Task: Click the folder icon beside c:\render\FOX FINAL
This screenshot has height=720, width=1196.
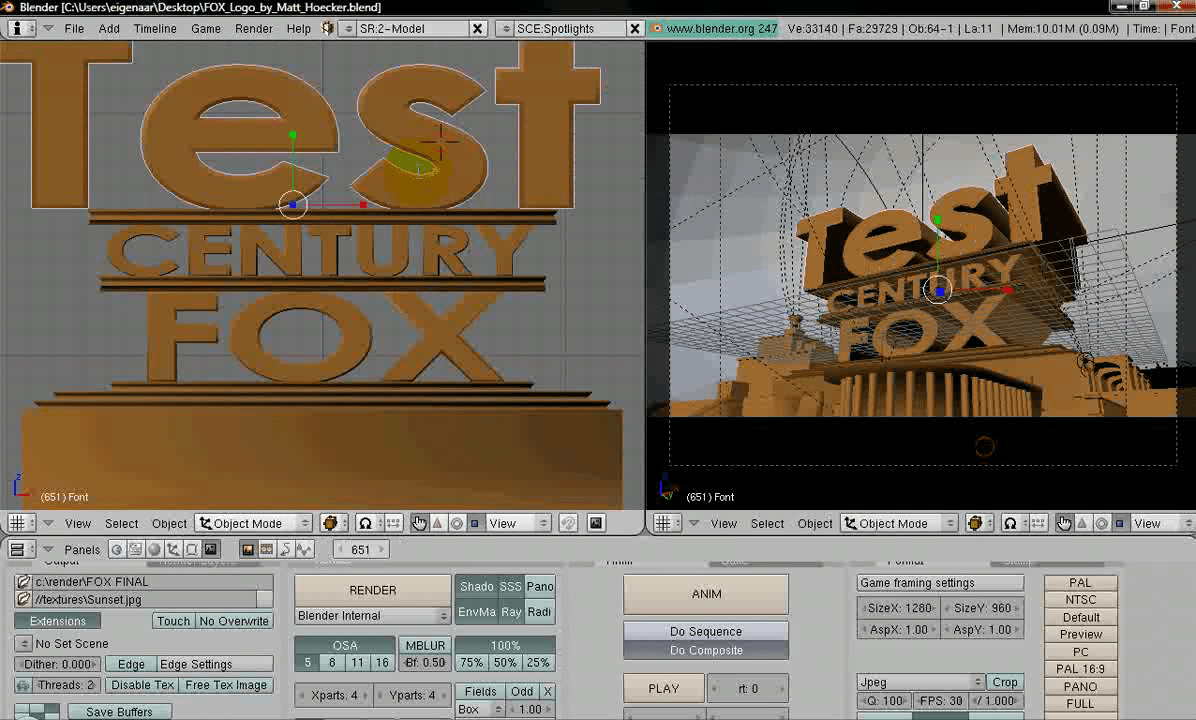Action: [x=24, y=581]
